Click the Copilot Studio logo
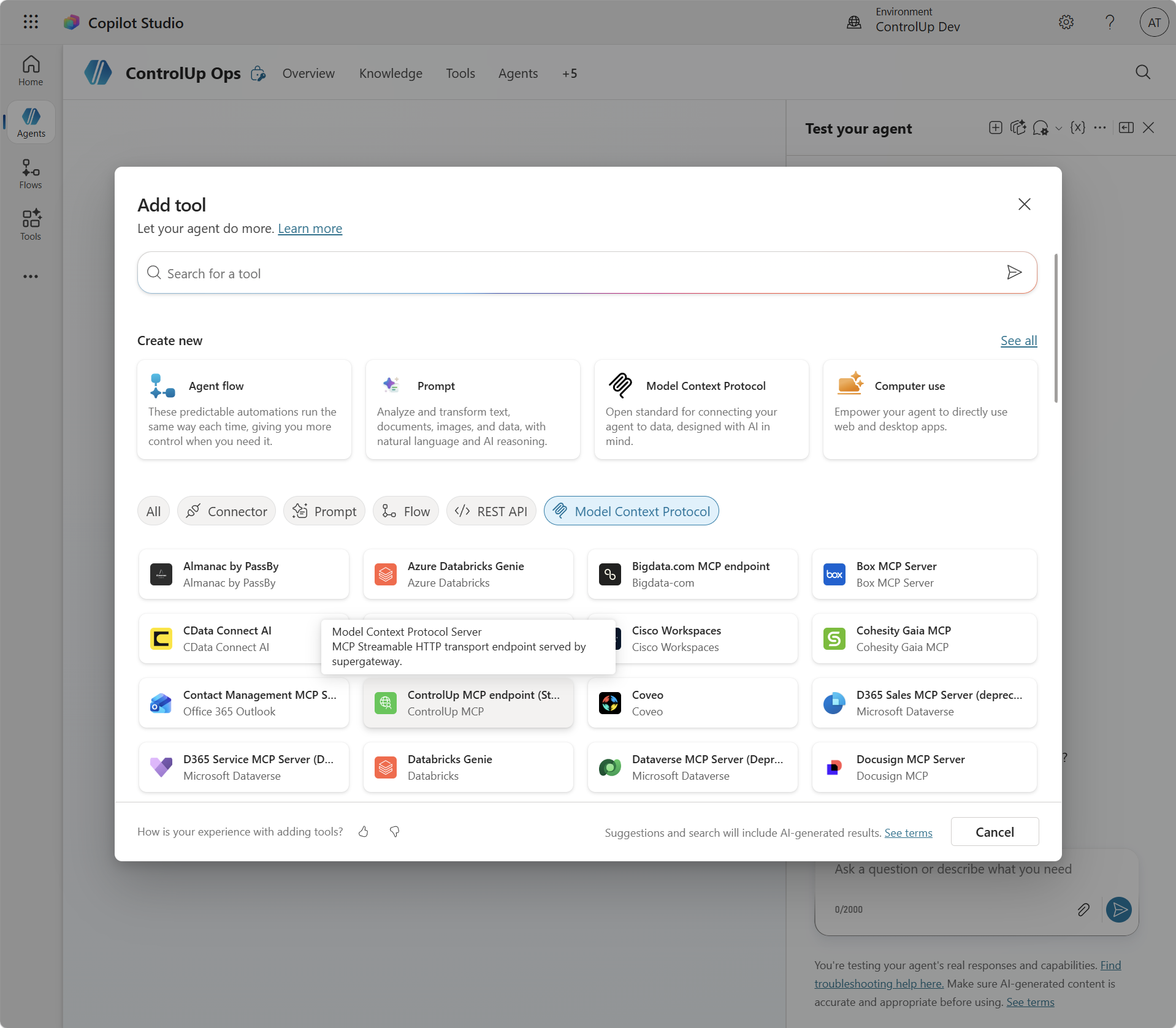 [x=72, y=23]
